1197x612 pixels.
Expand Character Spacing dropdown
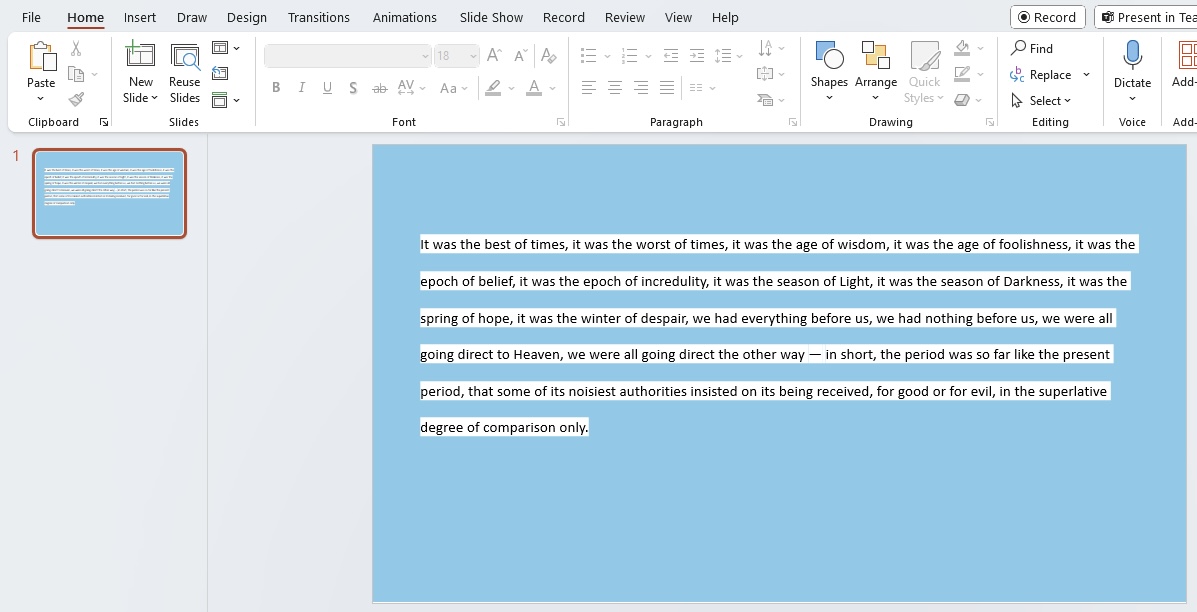pos(422,88)
